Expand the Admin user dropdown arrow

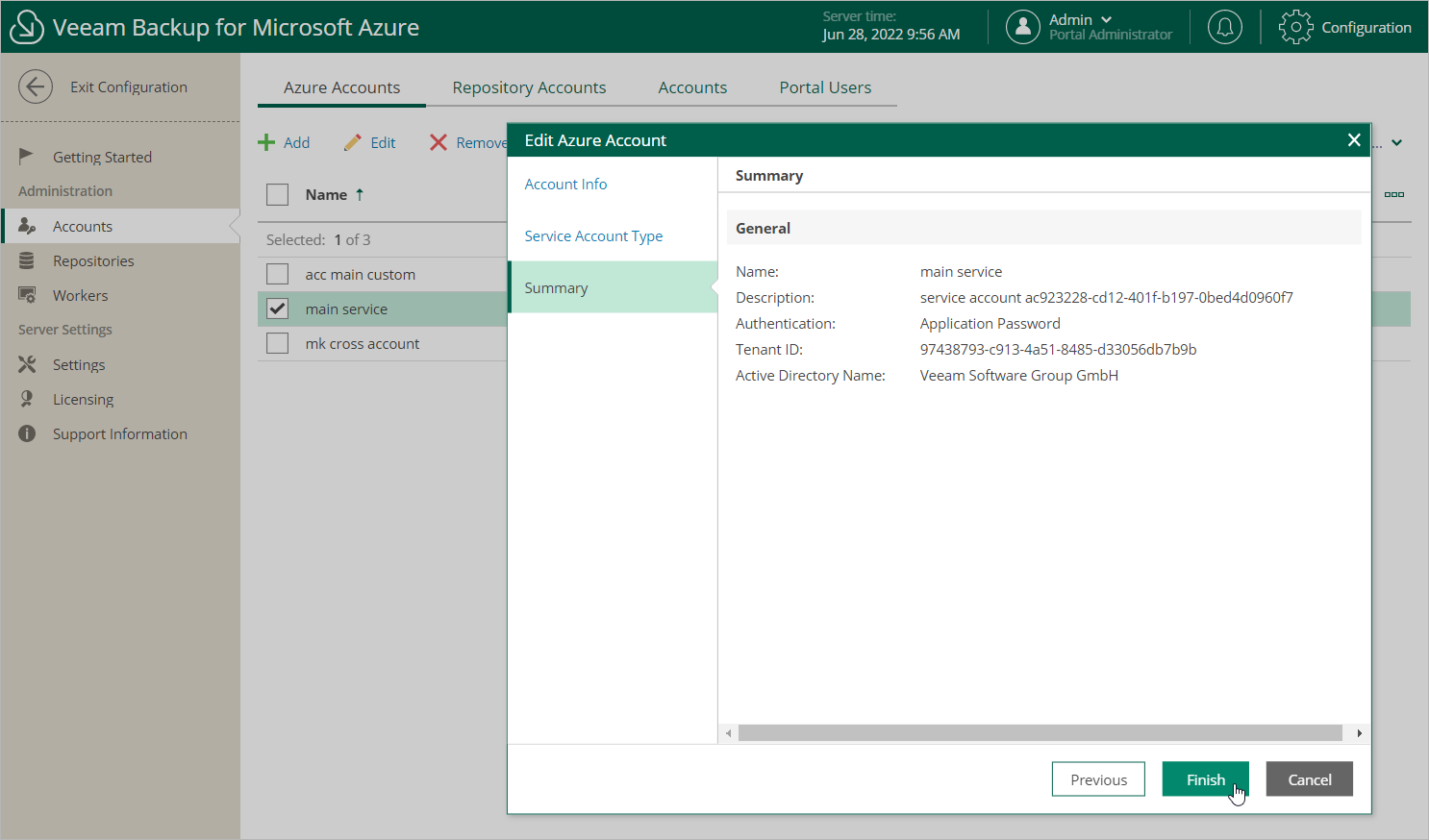(1106, 19)
